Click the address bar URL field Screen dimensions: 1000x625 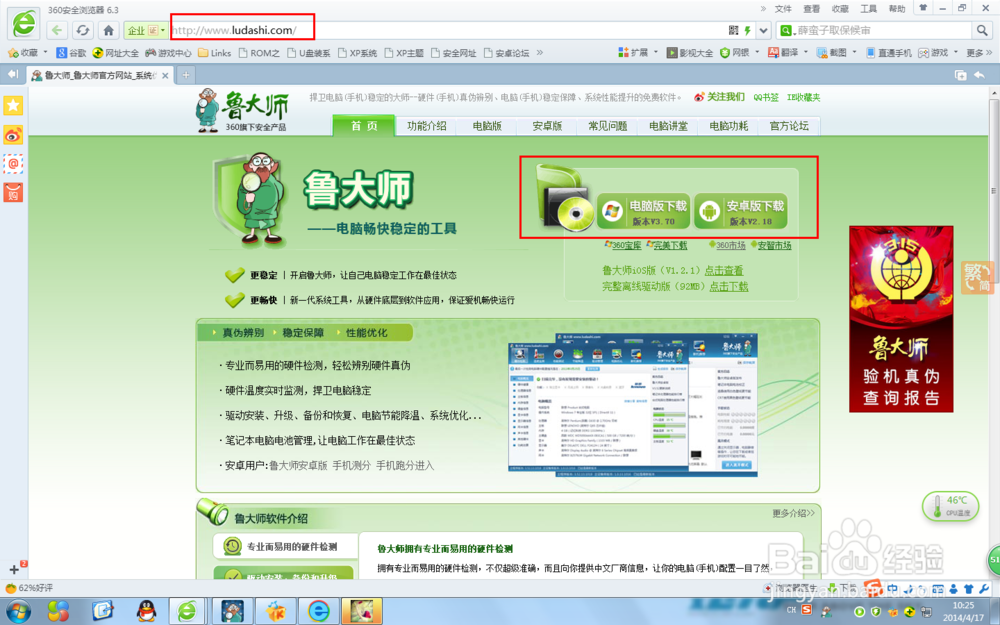pos(446,30)
